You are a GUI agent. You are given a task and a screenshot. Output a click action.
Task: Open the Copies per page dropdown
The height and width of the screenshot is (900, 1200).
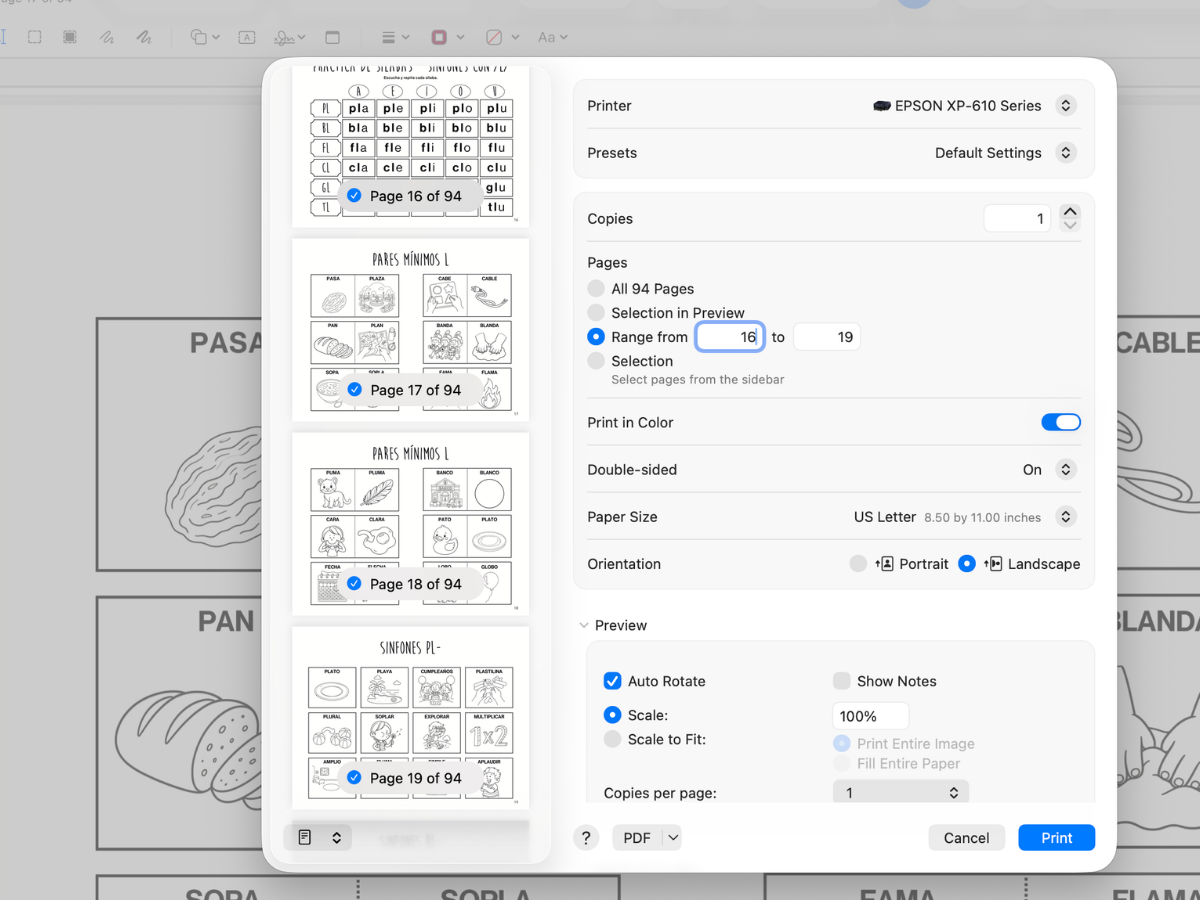click(x=900, y=793)
